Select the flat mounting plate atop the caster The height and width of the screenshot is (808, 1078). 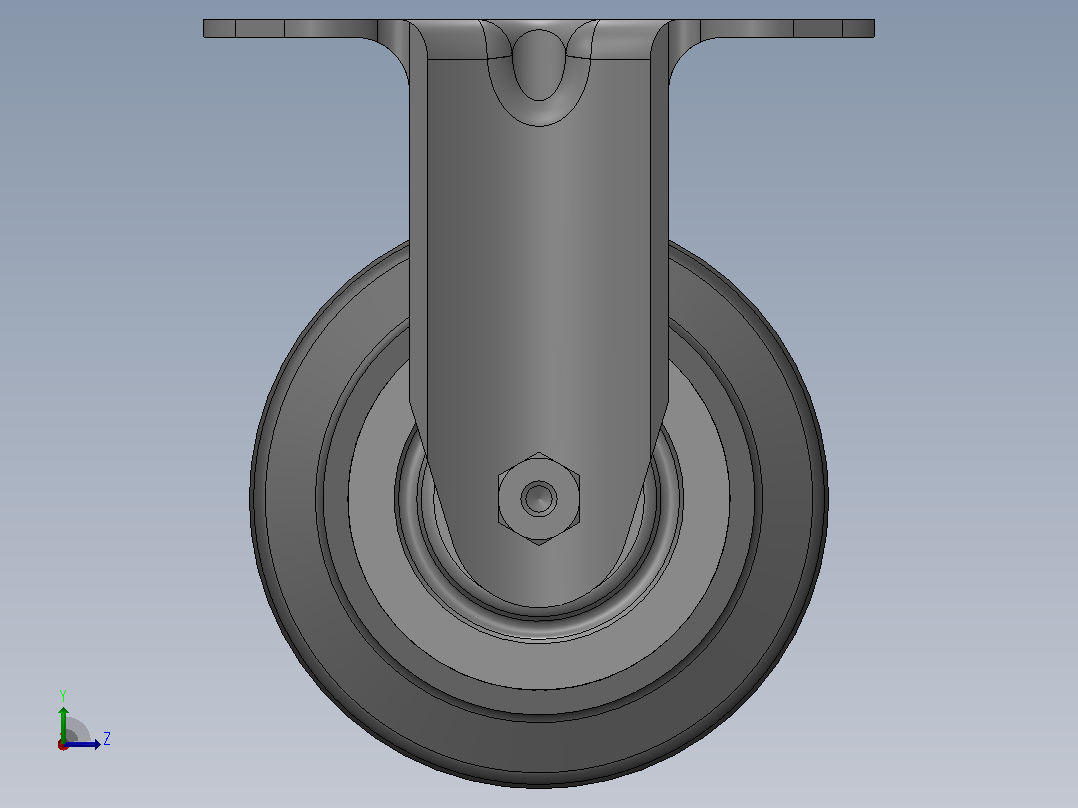[x=539, y=28]
